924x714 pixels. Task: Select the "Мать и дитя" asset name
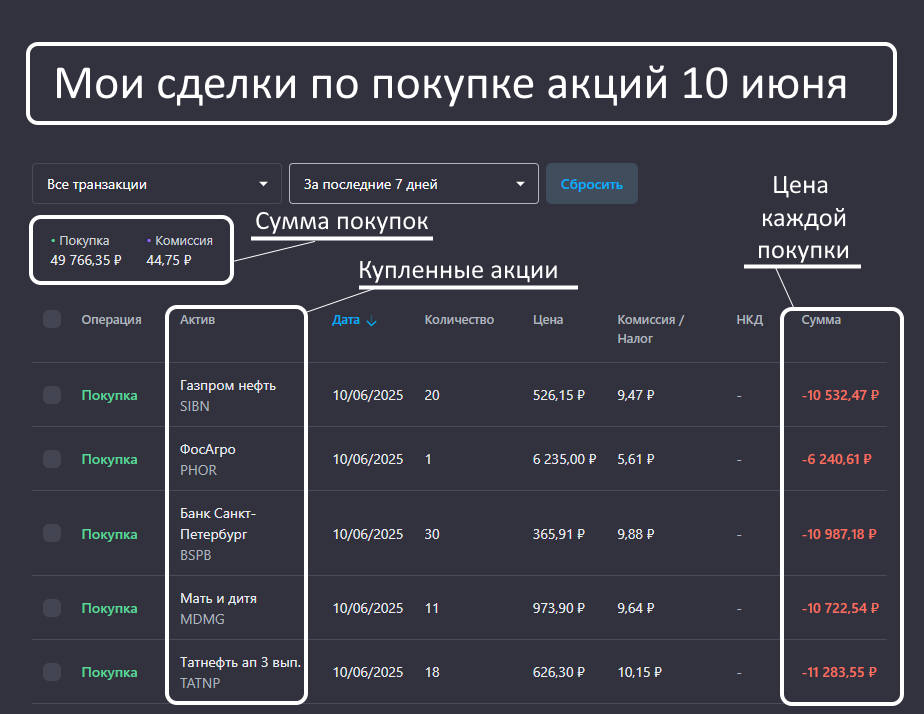click(x=219, y=599)
